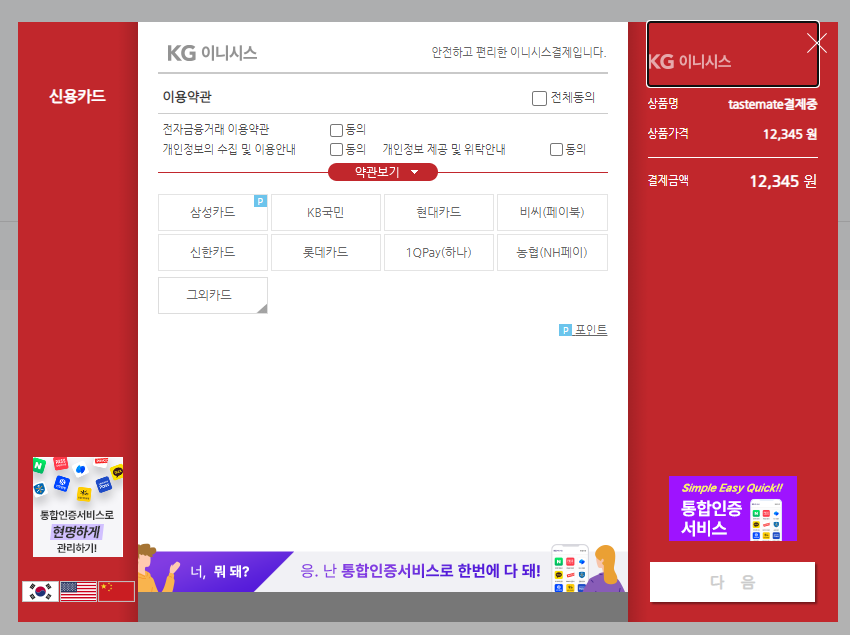Choose 신한카드
850x635 pixels.
point(212,252)
